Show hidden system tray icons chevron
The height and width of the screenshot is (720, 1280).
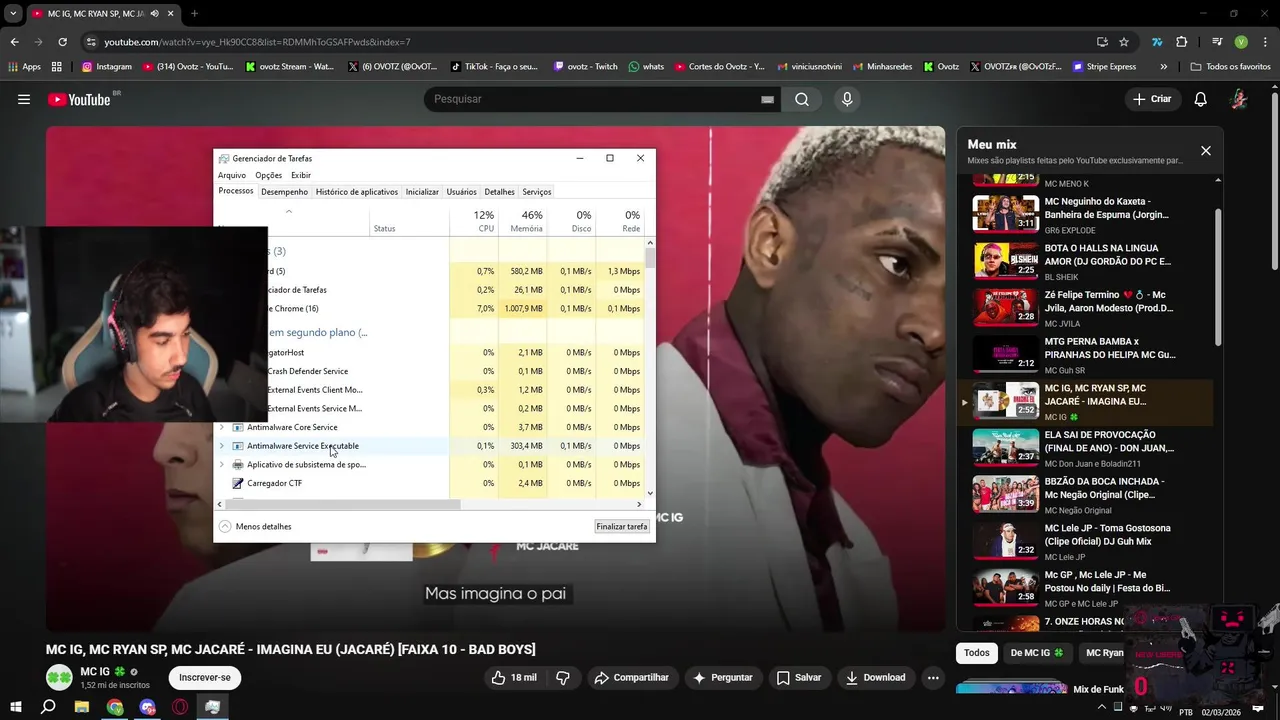(x=1102, y=707)
